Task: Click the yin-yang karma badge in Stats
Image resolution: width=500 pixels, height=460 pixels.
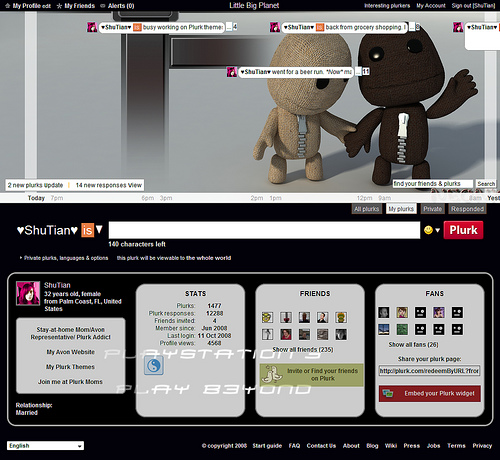Action: (154, 365)
